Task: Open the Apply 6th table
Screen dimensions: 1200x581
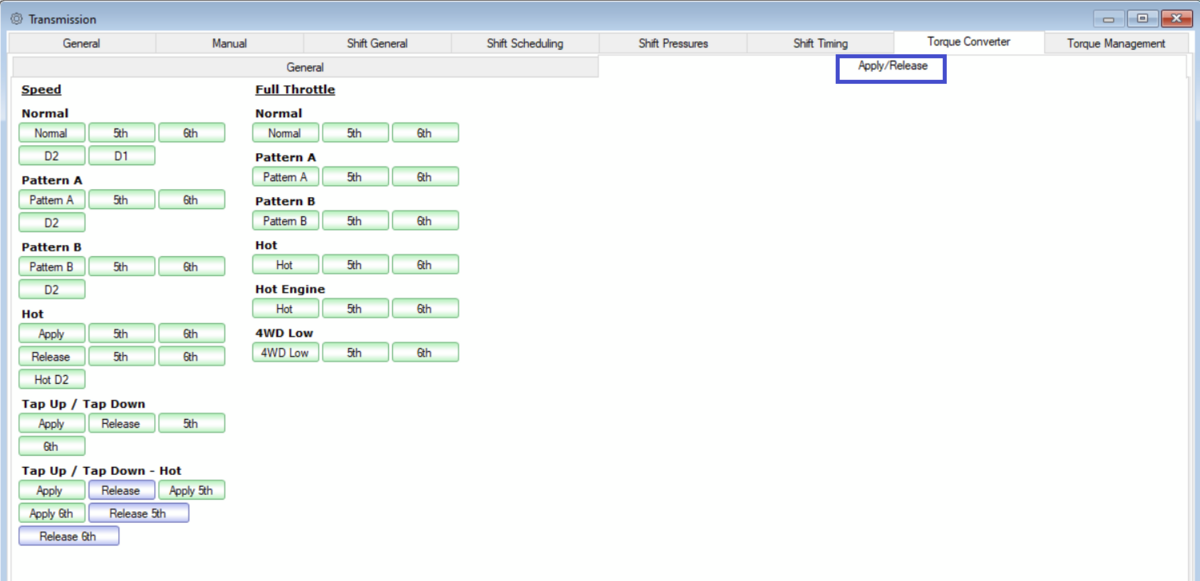Action: [x=52, y=513]
